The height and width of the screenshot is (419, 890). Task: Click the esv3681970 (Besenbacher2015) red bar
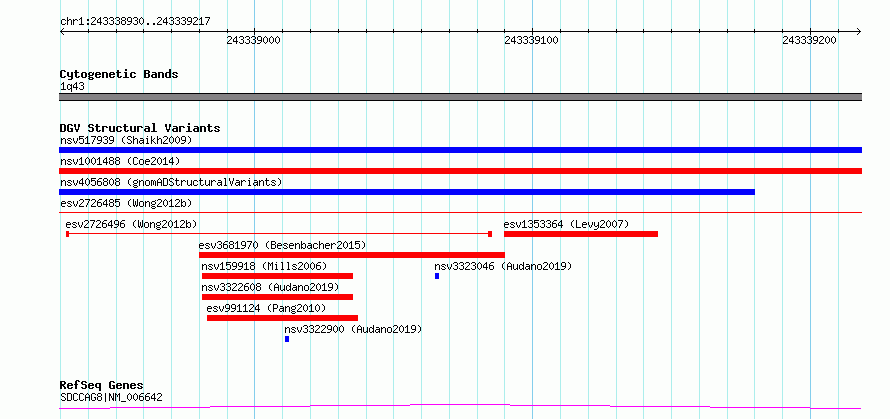[x=352, y=255]
